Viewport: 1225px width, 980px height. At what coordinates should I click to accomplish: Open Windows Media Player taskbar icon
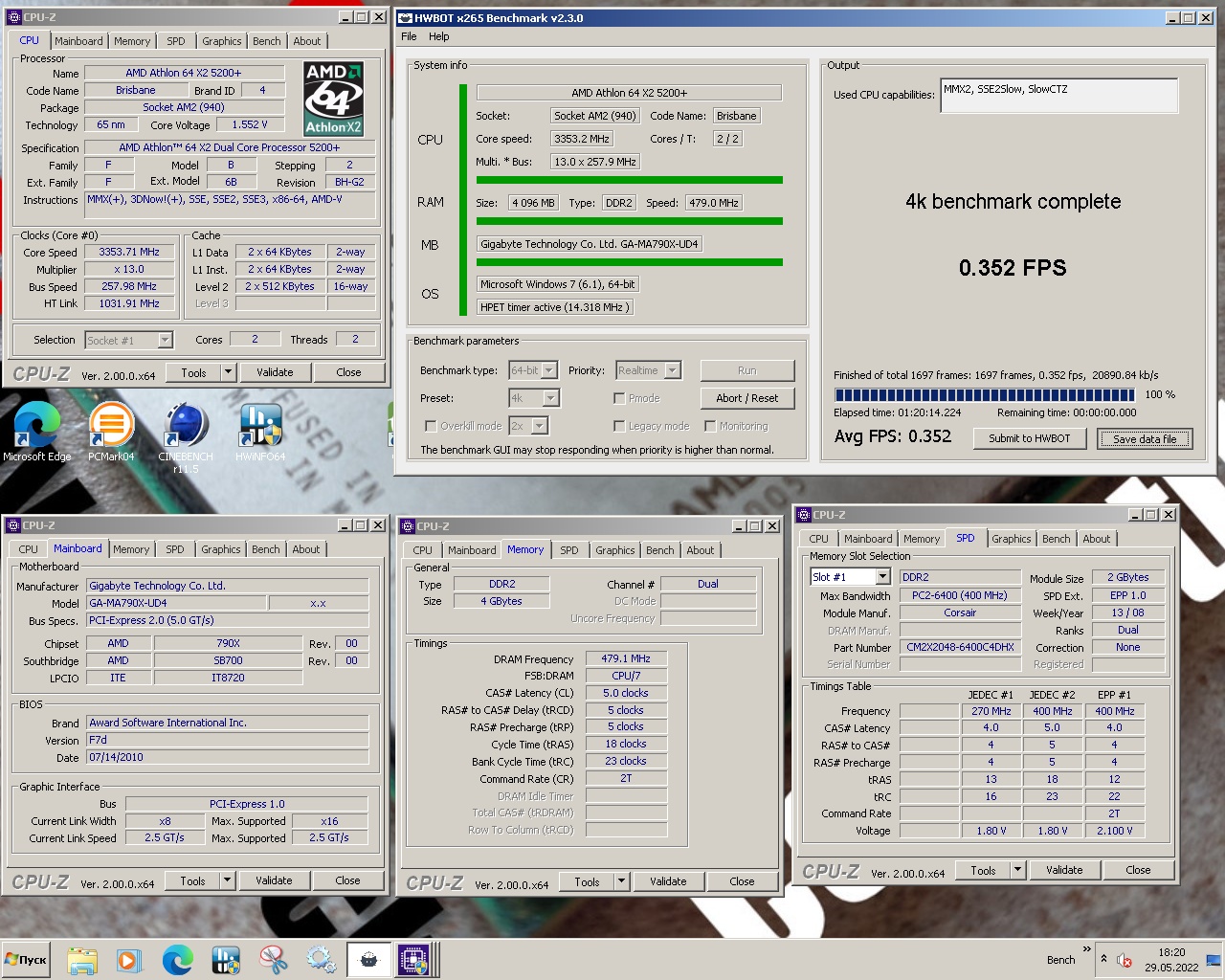(x=129, y=960)
